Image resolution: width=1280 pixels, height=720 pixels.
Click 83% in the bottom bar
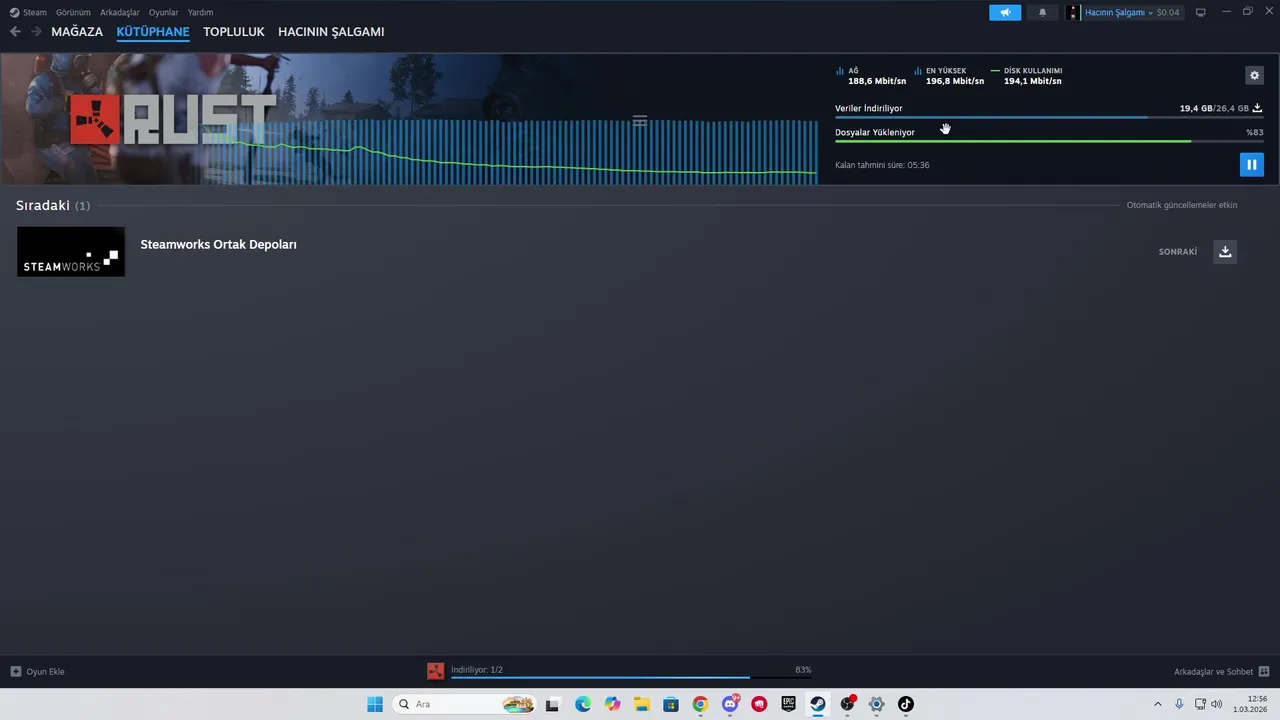pyautogui.click(x=803, y=670)
